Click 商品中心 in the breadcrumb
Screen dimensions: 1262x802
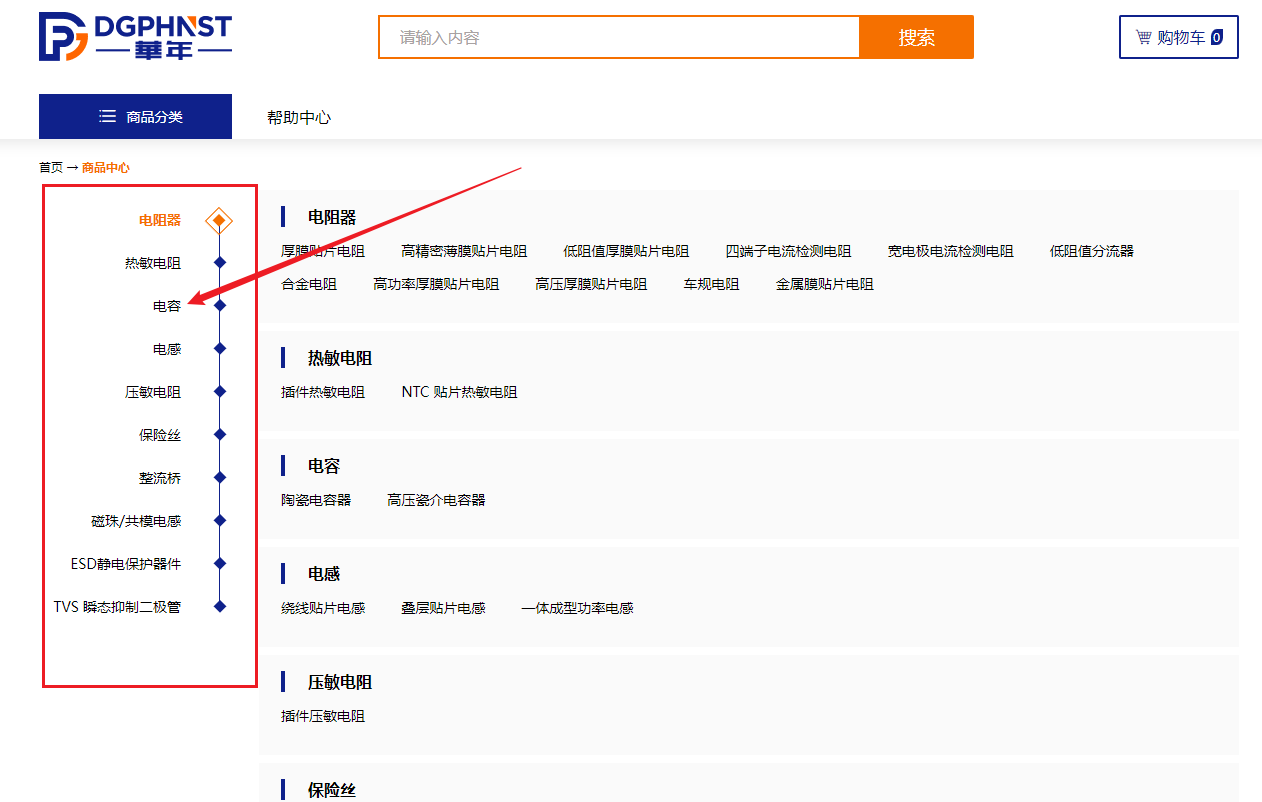tap(106, 168)
